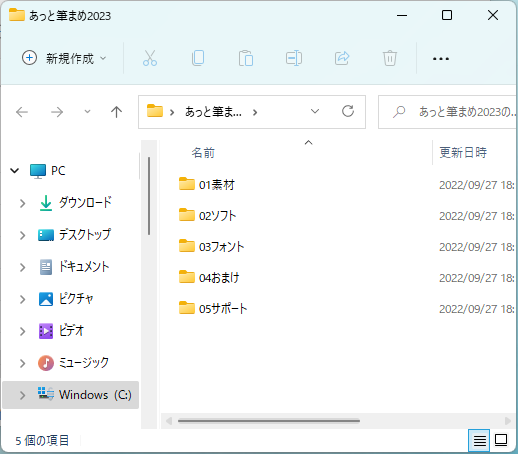Sort by the 名前 column header
518x454 pixels.
tap(203, 153)
